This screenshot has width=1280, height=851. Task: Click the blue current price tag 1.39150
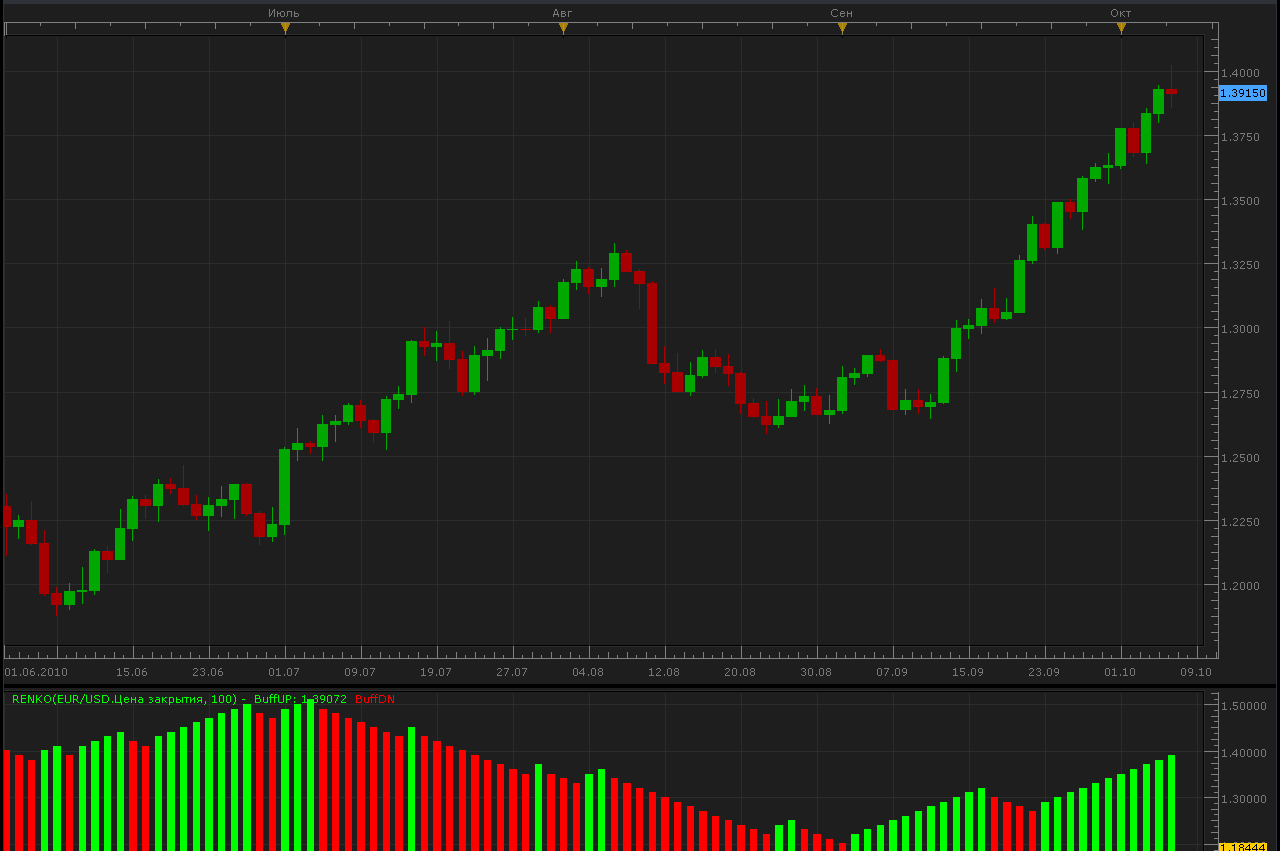1243,93
